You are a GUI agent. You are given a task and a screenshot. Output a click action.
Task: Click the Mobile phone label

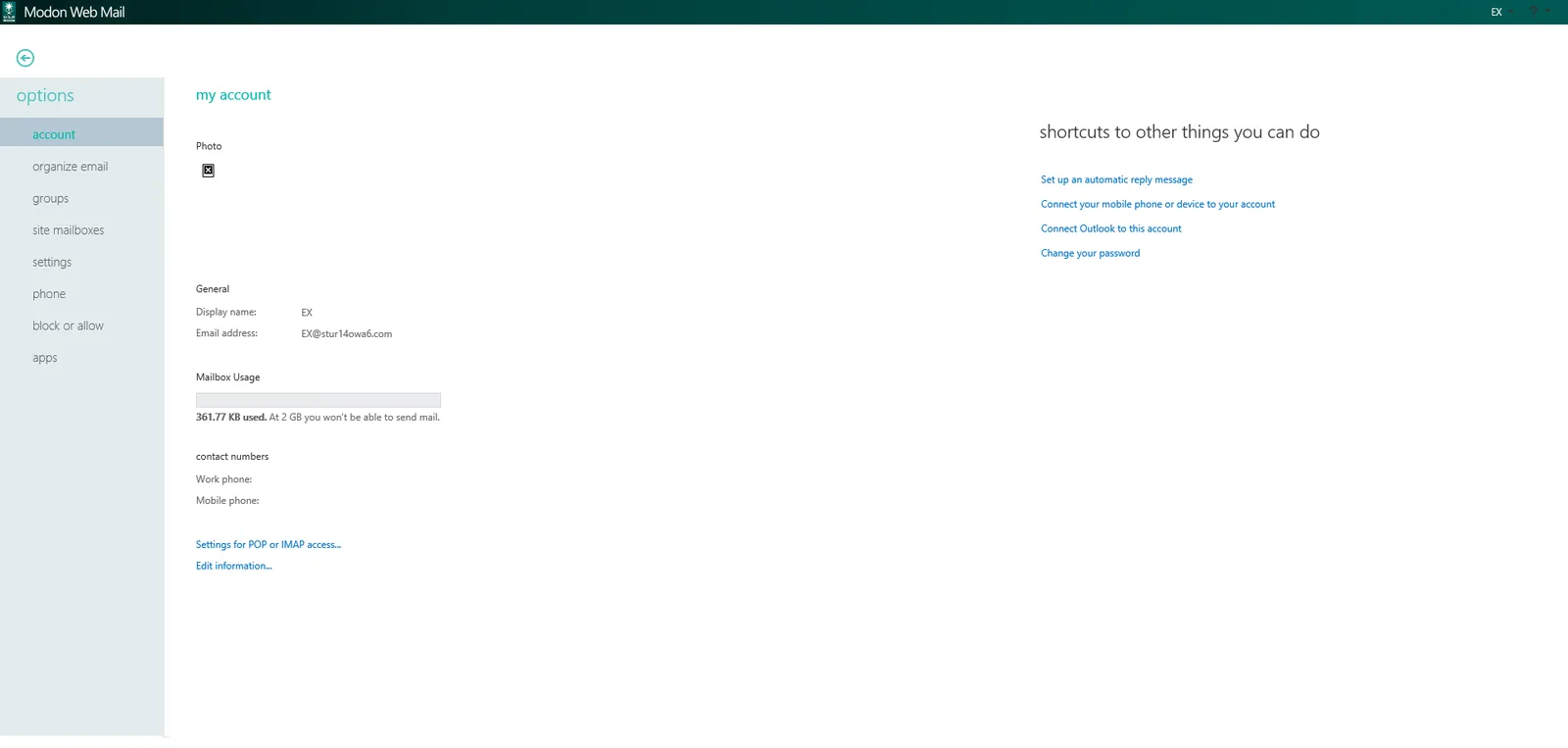tap(227, 501)
